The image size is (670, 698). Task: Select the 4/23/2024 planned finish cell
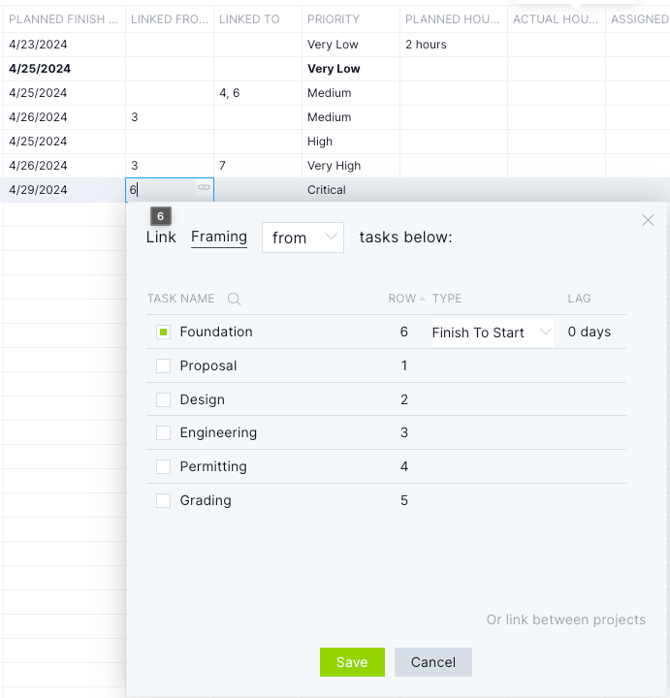point(65,45)
